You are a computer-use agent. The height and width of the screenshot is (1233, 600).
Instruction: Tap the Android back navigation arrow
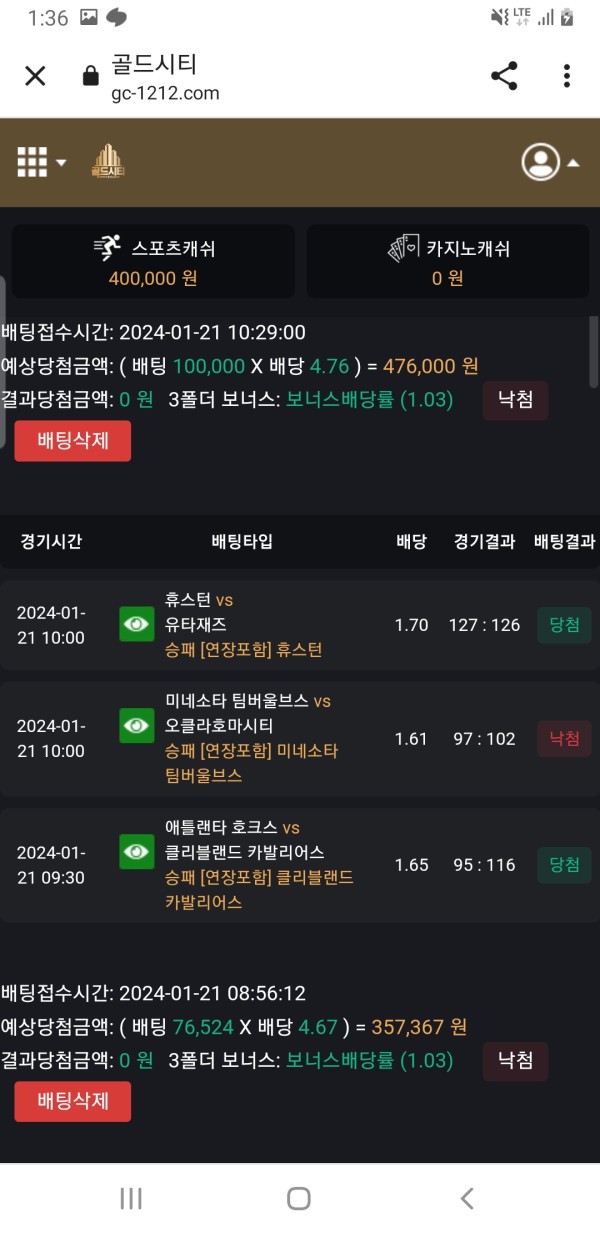(x=466, y=1198)
